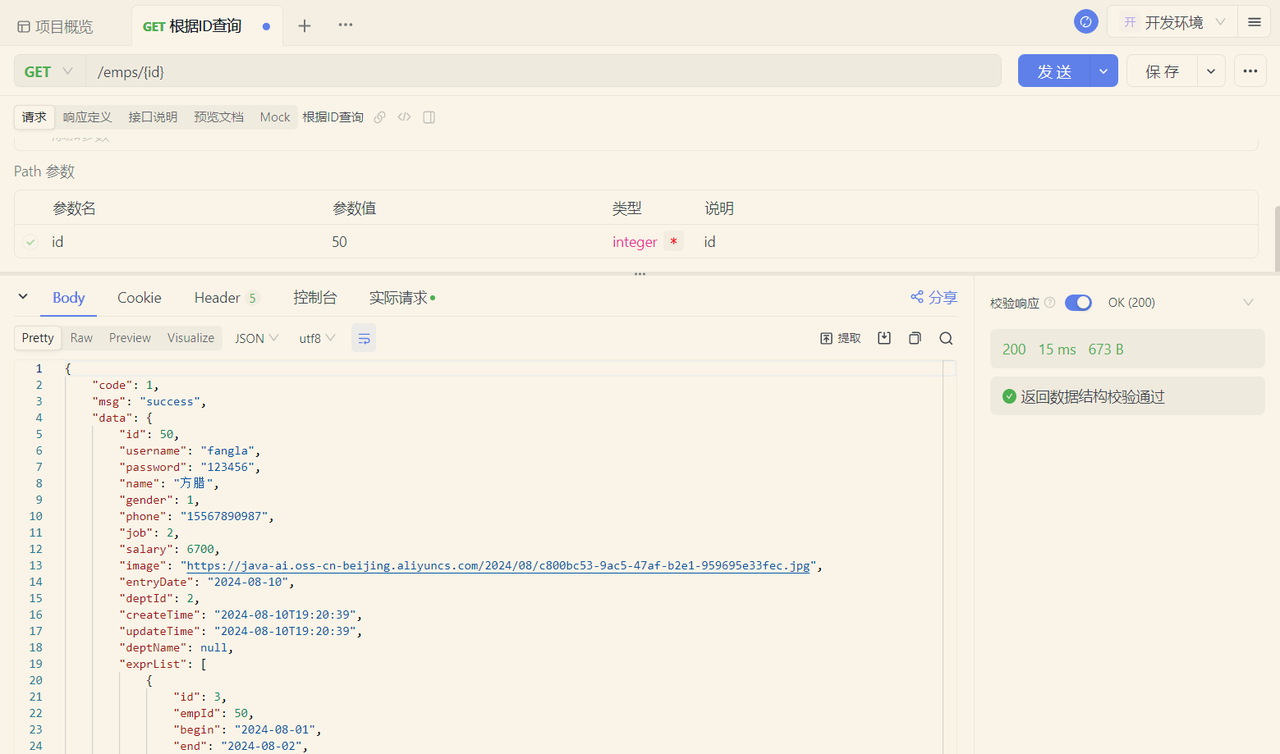Disable the 校验响应 toggle switch
This screenshot has width=1280, height=754.
point(1077,302)
